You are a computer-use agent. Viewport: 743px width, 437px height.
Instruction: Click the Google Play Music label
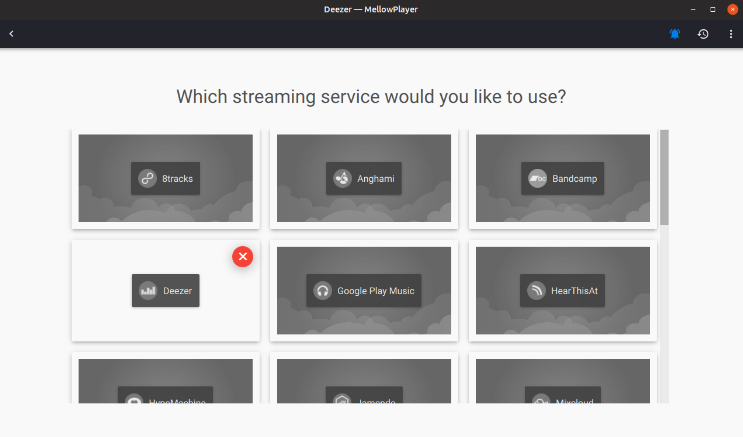364,291
